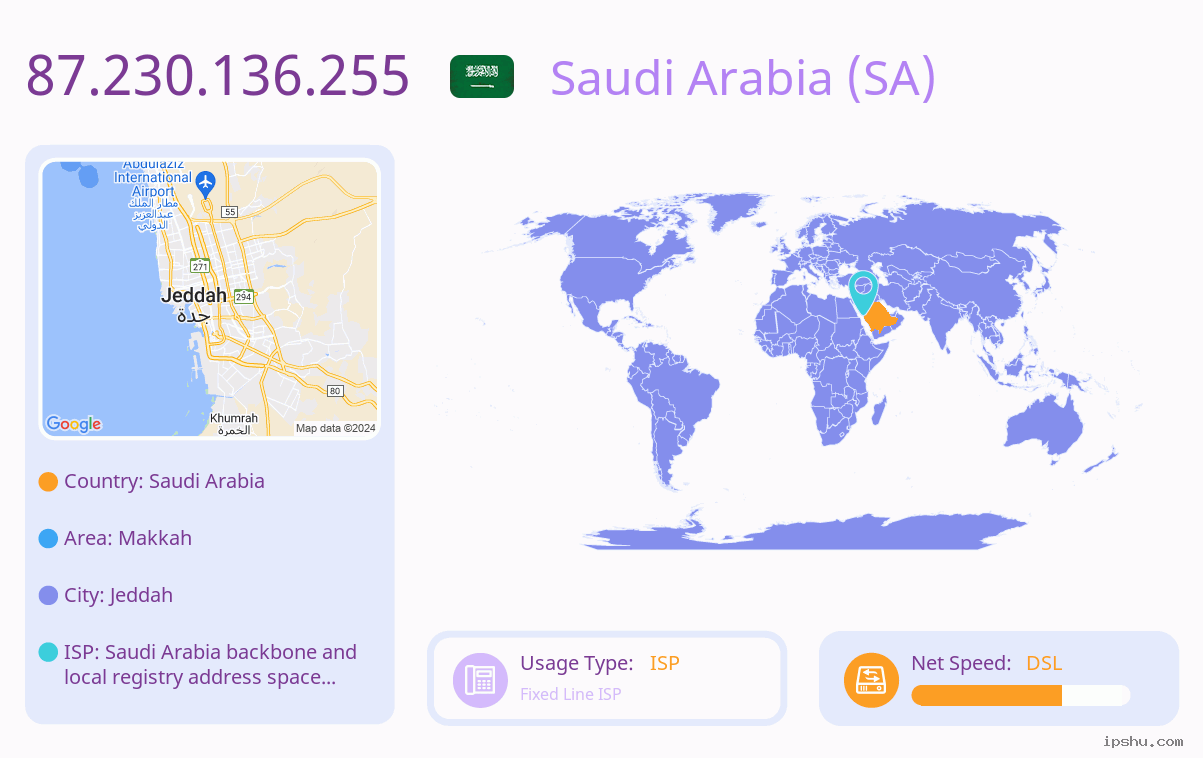Image resolution: width=1203 pixels, height=758 pixels.
Task: Click the Saudi Arabia (SA) title text
Action: pyautogui.click(x=743, y=78)
